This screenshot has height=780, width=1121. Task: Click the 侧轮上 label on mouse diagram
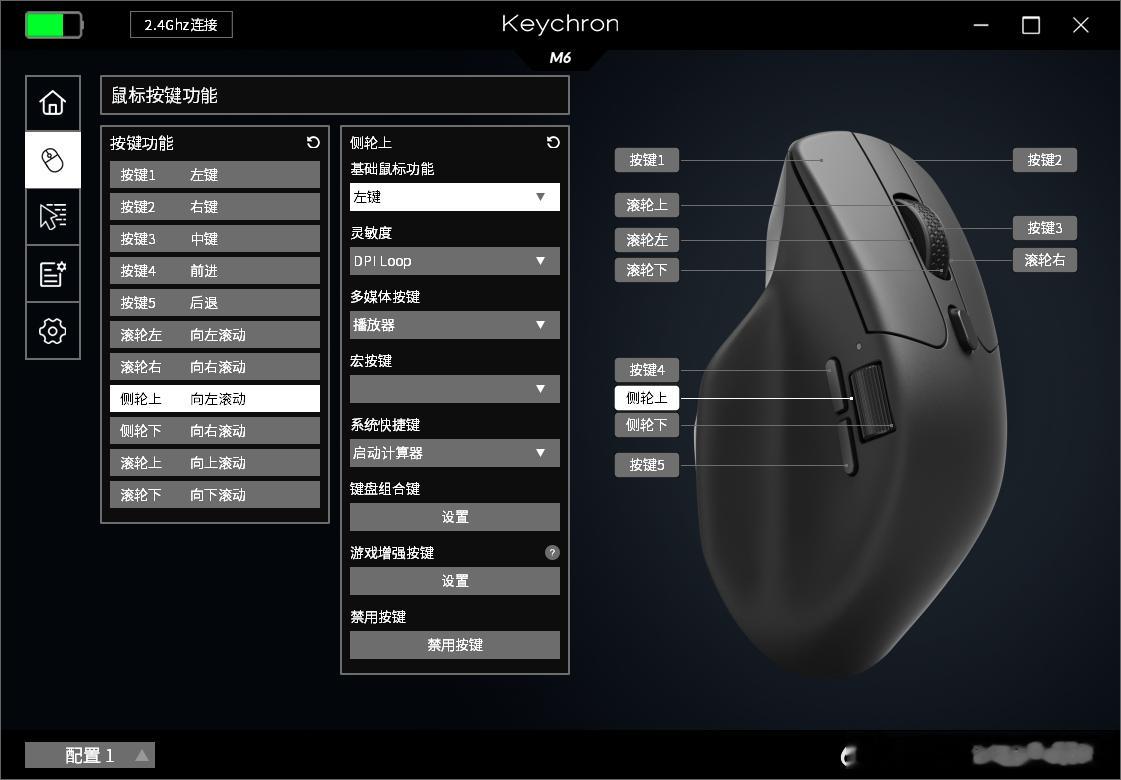pos(646,398)
